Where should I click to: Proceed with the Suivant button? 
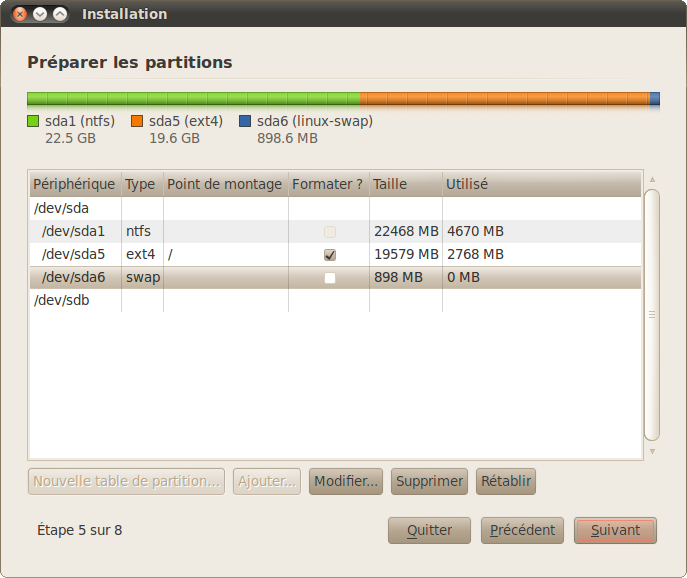coord(615,530)
